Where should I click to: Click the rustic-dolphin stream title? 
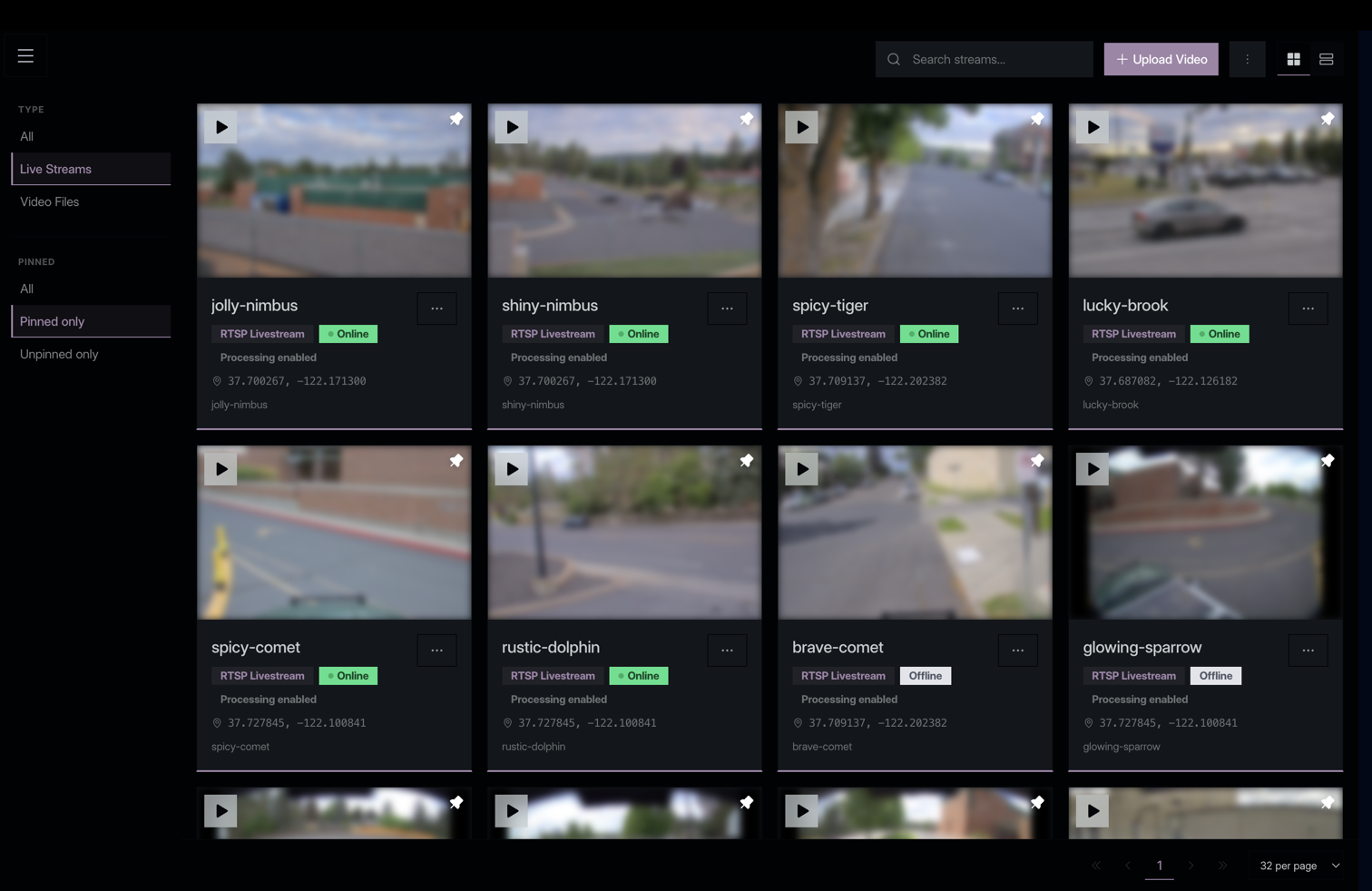pyautogui.click(x=550, y=648)
